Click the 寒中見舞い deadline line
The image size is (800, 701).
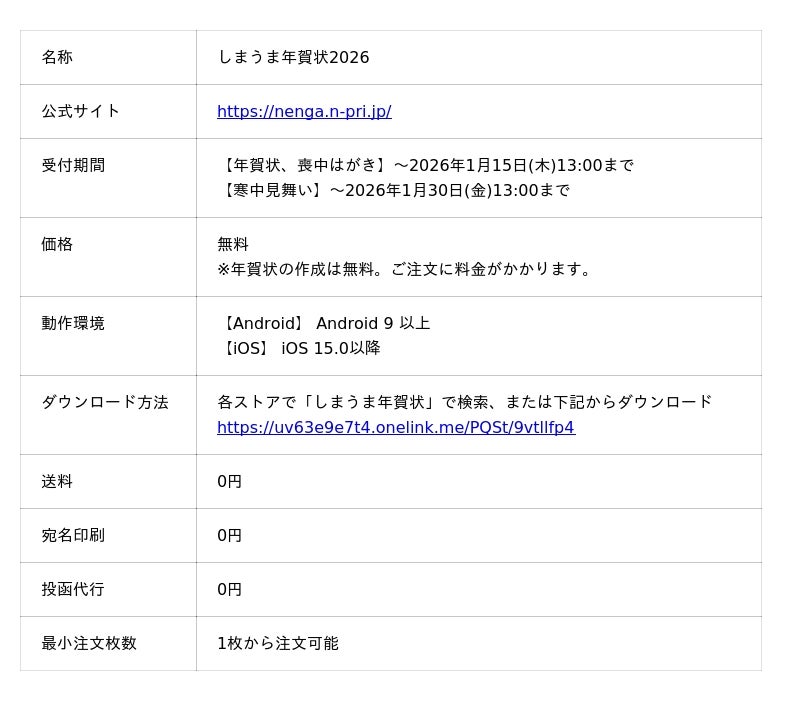[393, 190]
